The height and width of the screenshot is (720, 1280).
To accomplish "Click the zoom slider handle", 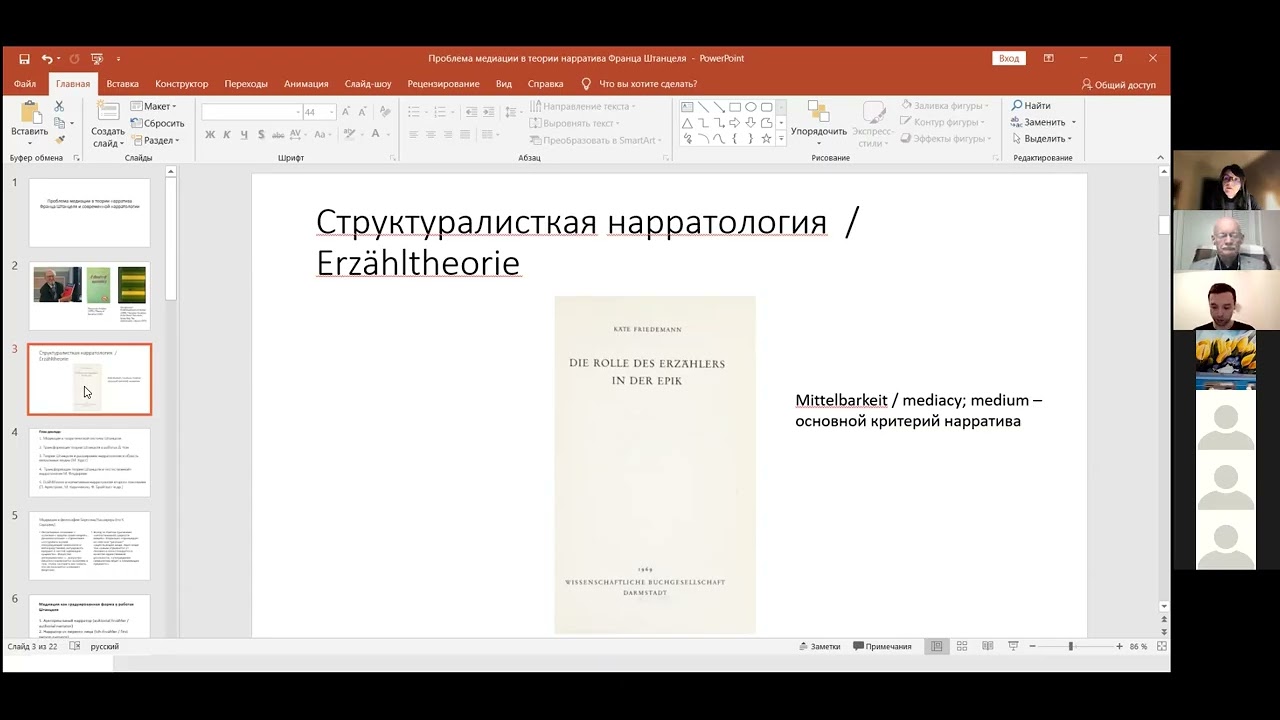I will pos(1070,647).
